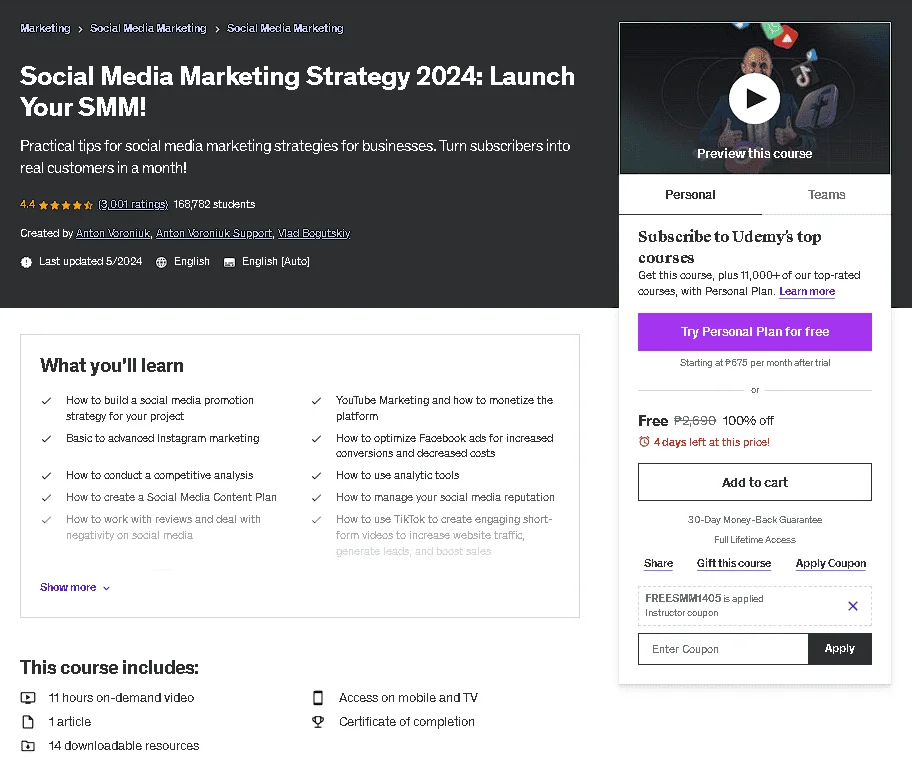This screenshot has height=782, width=912.
Task: Click the star rating icons
Action: (66, 205)
